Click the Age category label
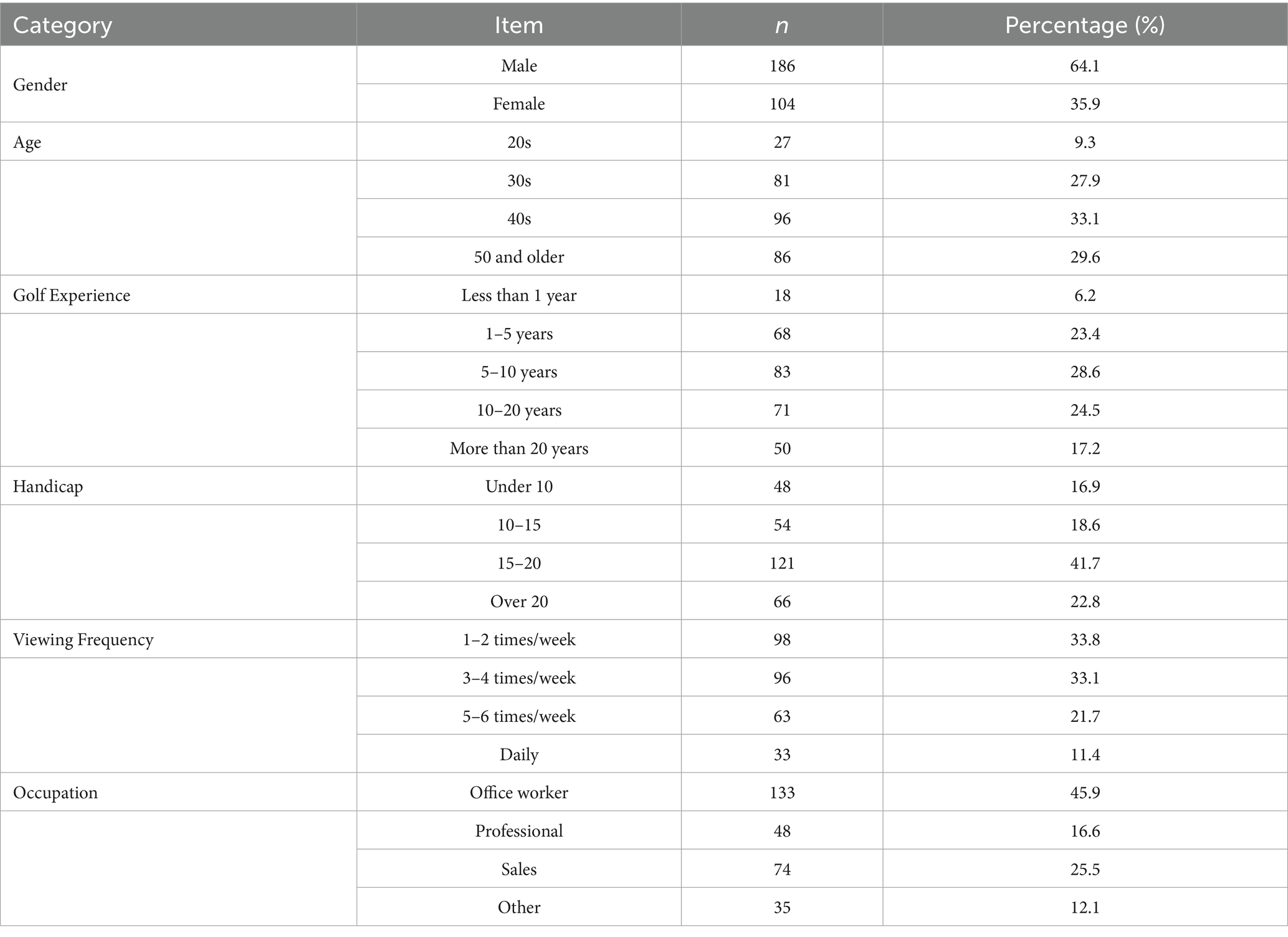1288x937 pixels. [27, 142]
